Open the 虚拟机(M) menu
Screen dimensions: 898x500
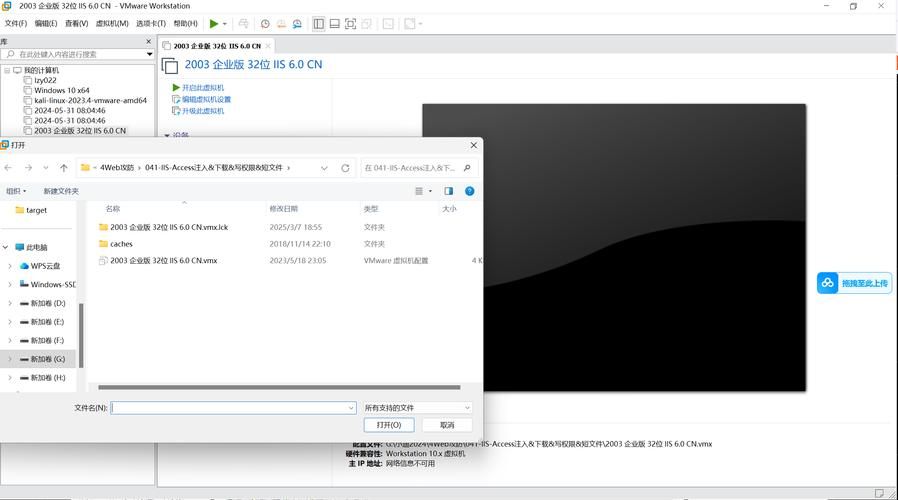pos(112,23)
